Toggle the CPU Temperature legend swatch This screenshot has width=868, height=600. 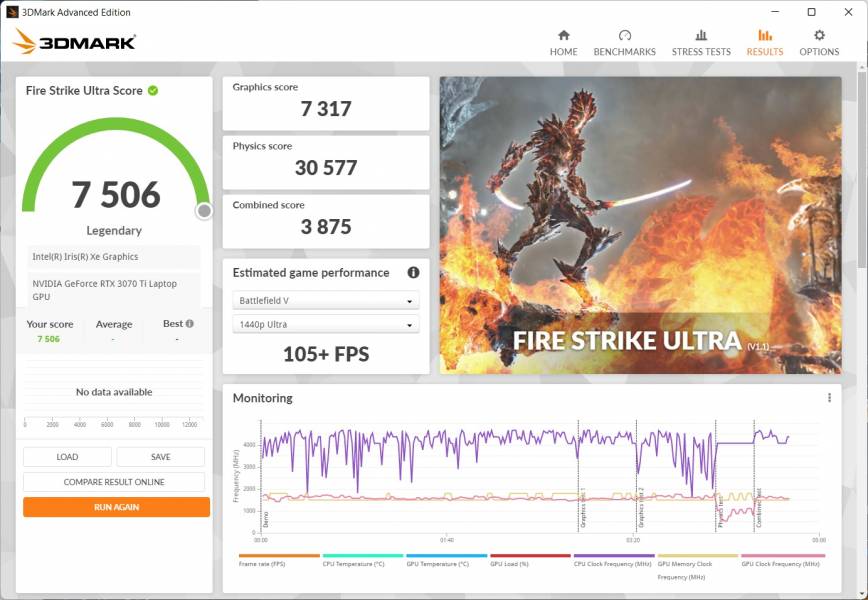(x=363, y=555)
